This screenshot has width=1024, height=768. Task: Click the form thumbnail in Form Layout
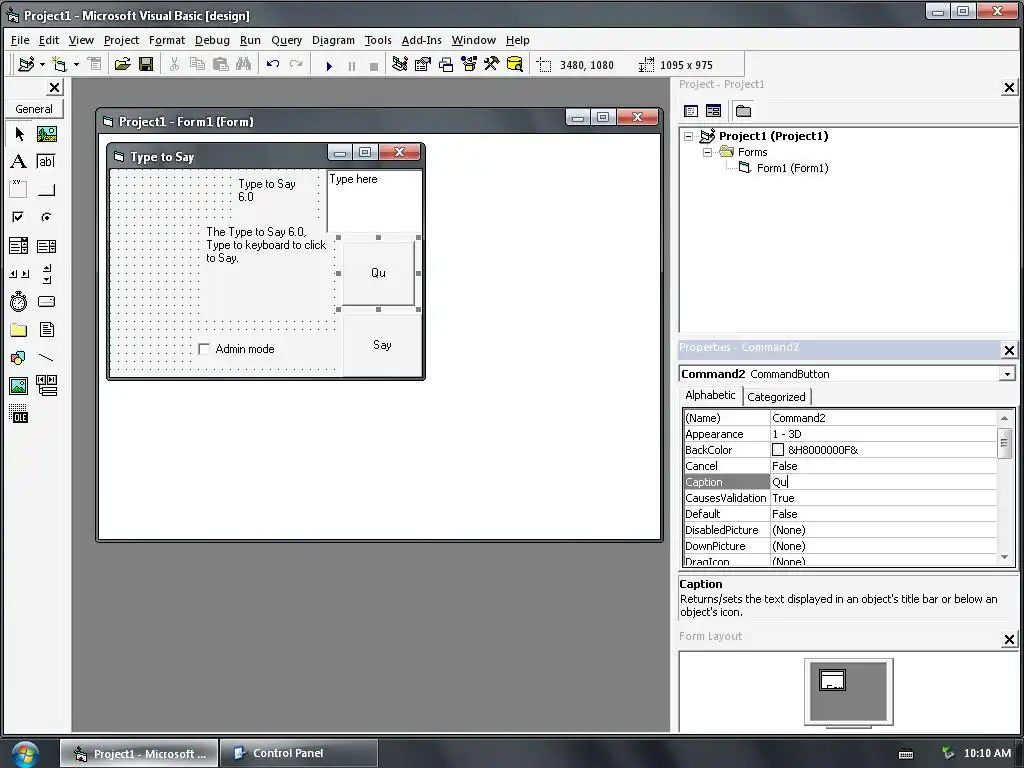click(x=832, y=680)
